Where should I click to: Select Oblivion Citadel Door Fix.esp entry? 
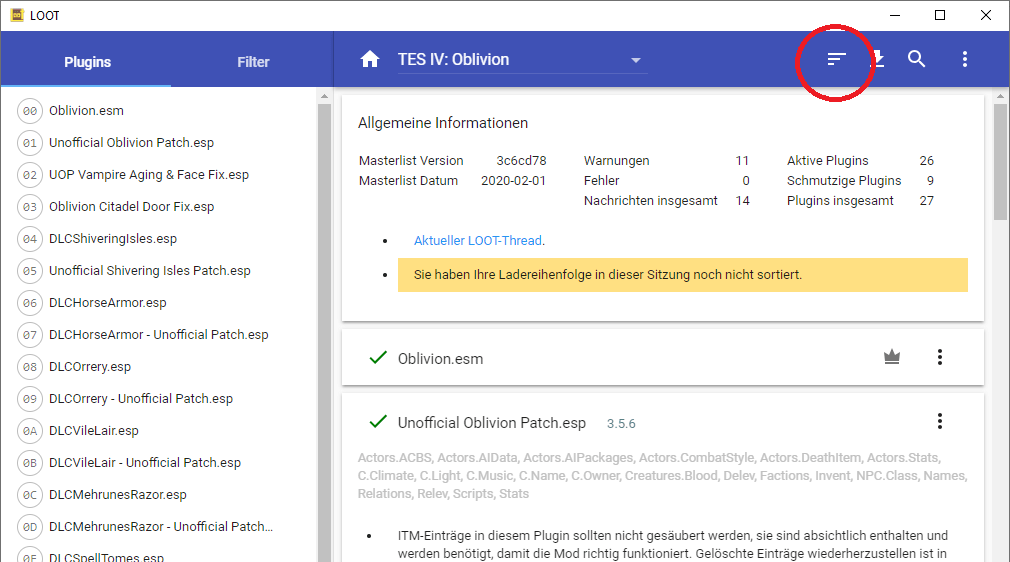pyautogui.click(x=132, y=207)
